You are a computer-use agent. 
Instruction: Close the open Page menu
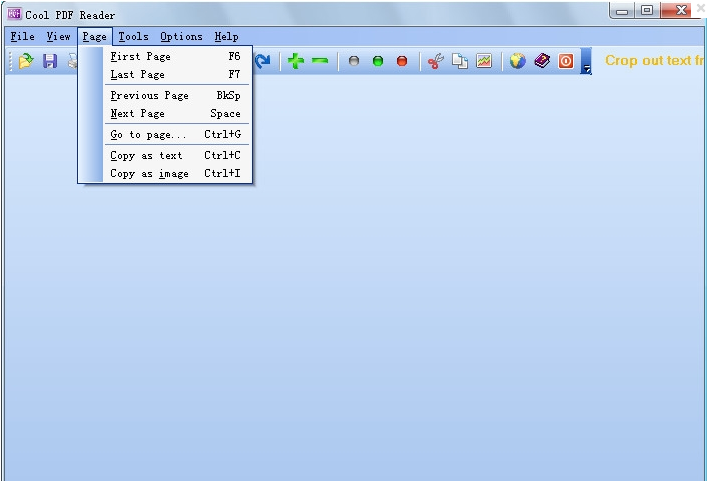[x=95, y=37]
